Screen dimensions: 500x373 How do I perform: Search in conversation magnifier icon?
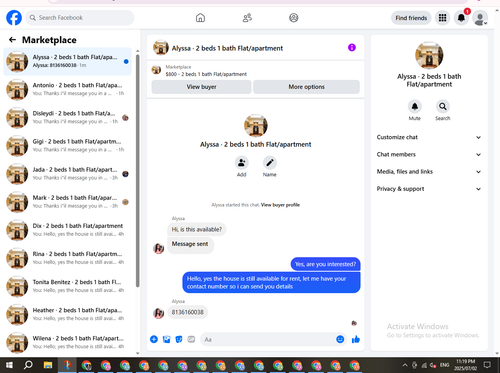(443, 106)
